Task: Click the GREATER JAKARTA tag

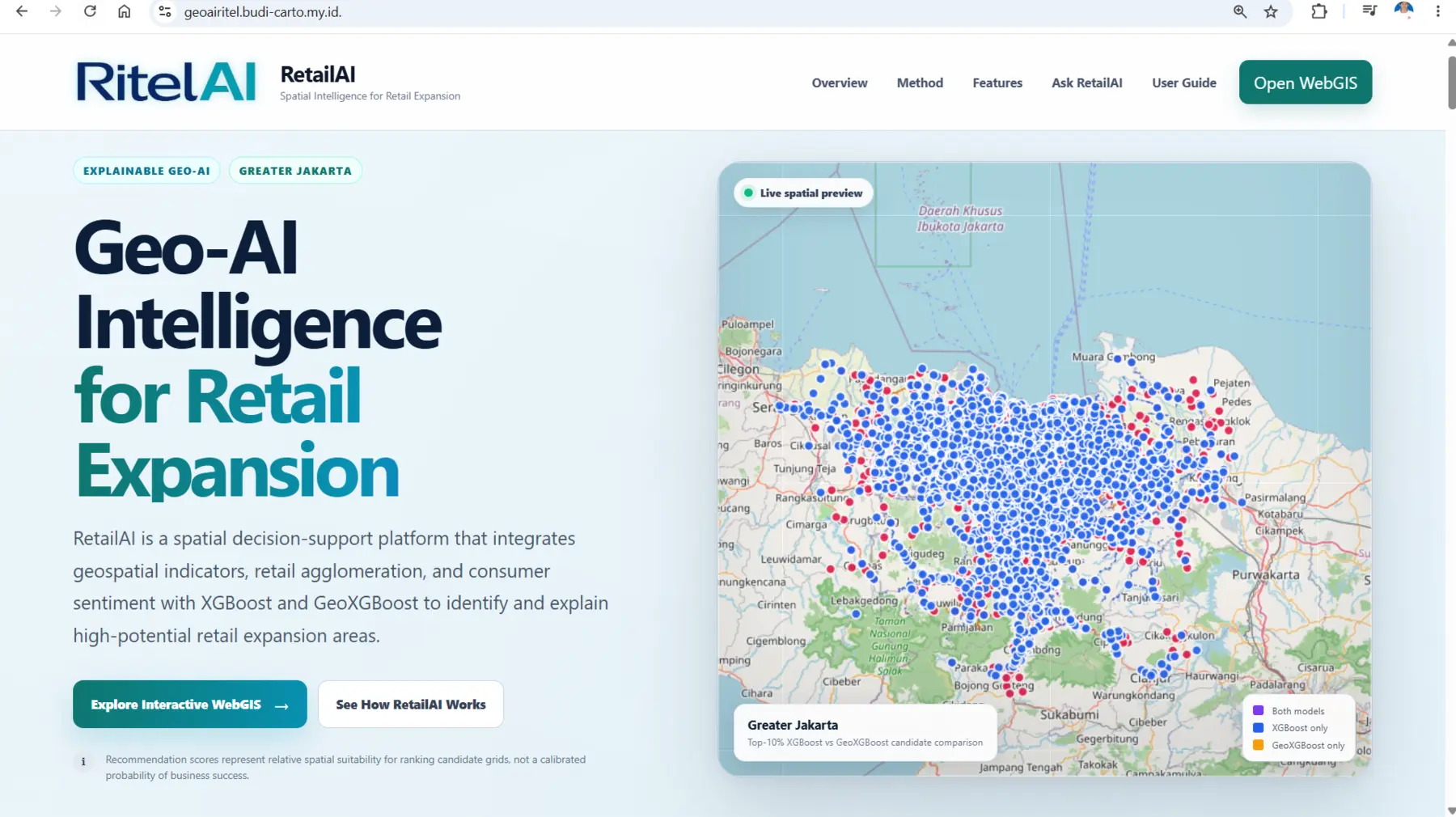Action: click(295, 171)
